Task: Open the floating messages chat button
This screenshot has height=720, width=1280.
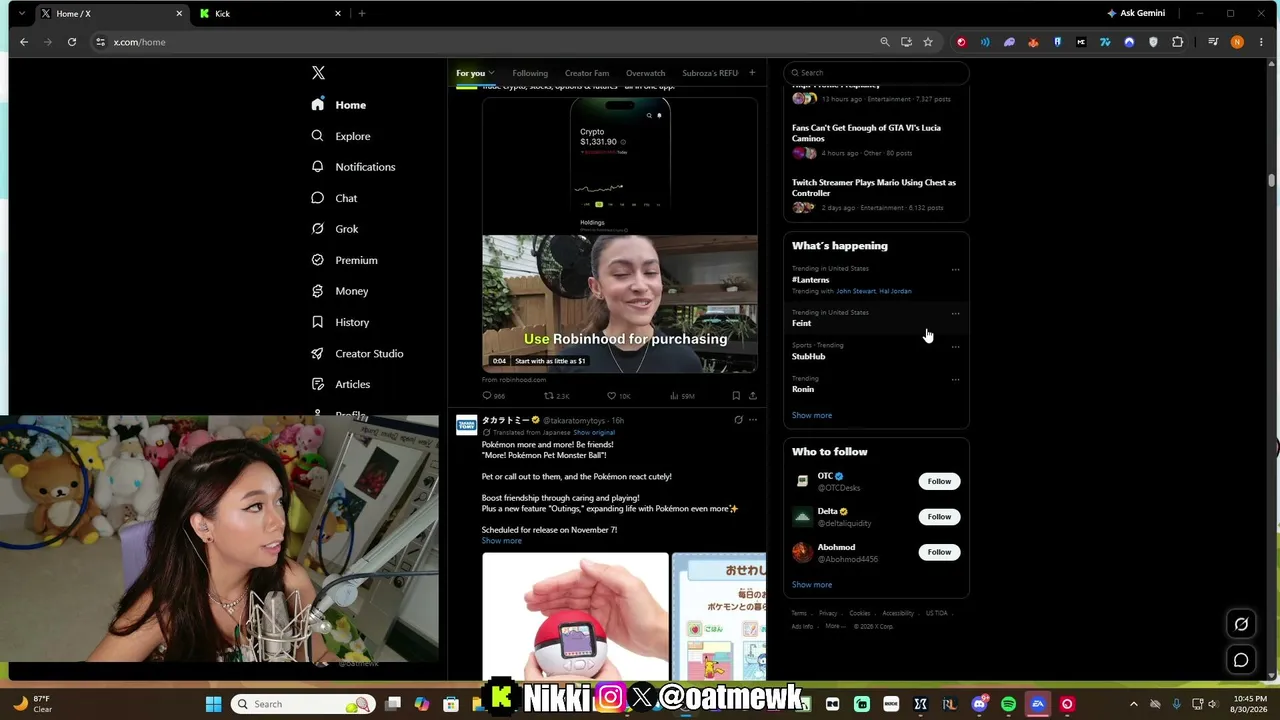Action: pos(1241,660)
